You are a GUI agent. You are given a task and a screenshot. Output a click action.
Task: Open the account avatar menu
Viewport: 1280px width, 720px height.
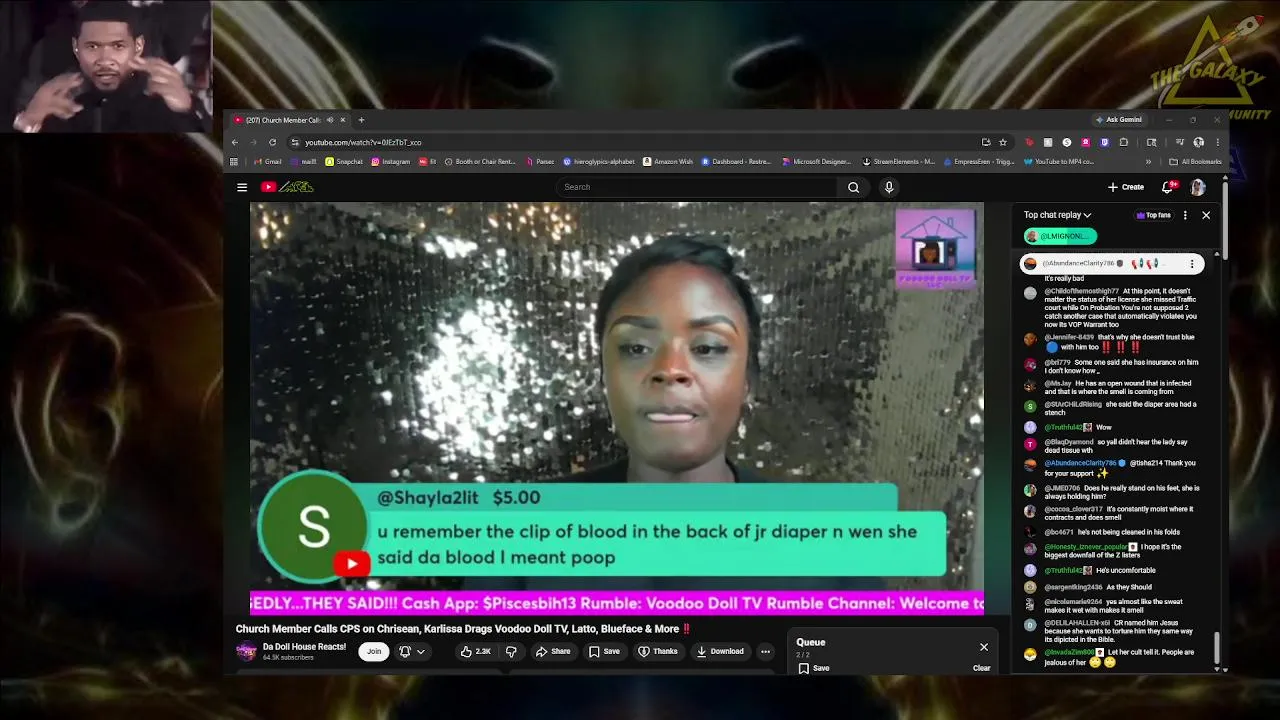point(1198,187)
